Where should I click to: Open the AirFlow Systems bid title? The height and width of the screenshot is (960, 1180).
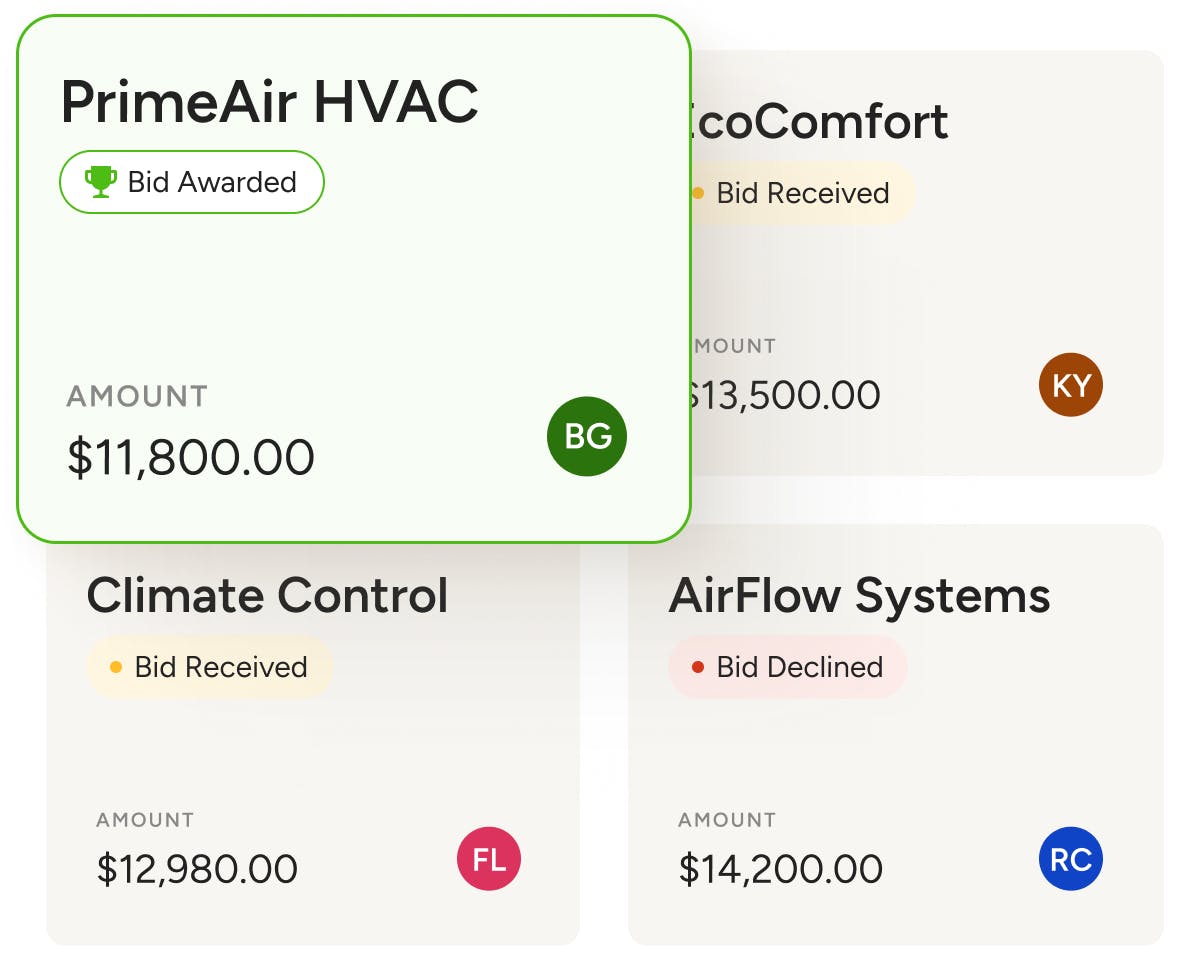[859, 595]
